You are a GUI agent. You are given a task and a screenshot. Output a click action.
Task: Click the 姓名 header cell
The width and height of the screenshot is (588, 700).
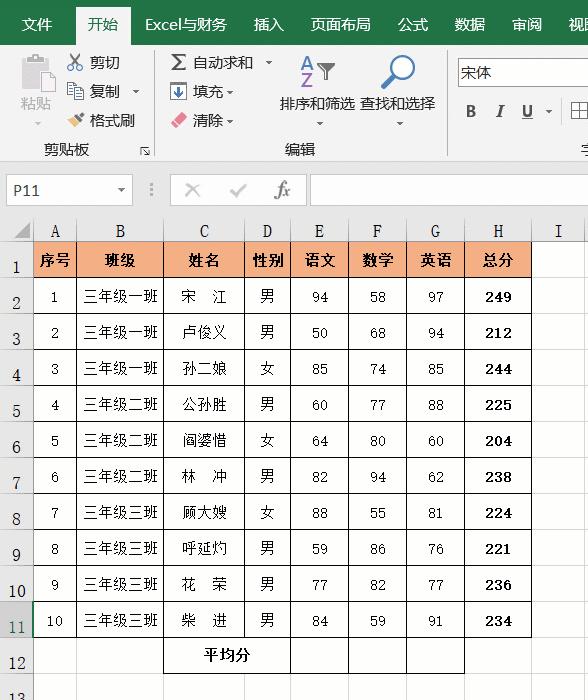tap(204, 260)
